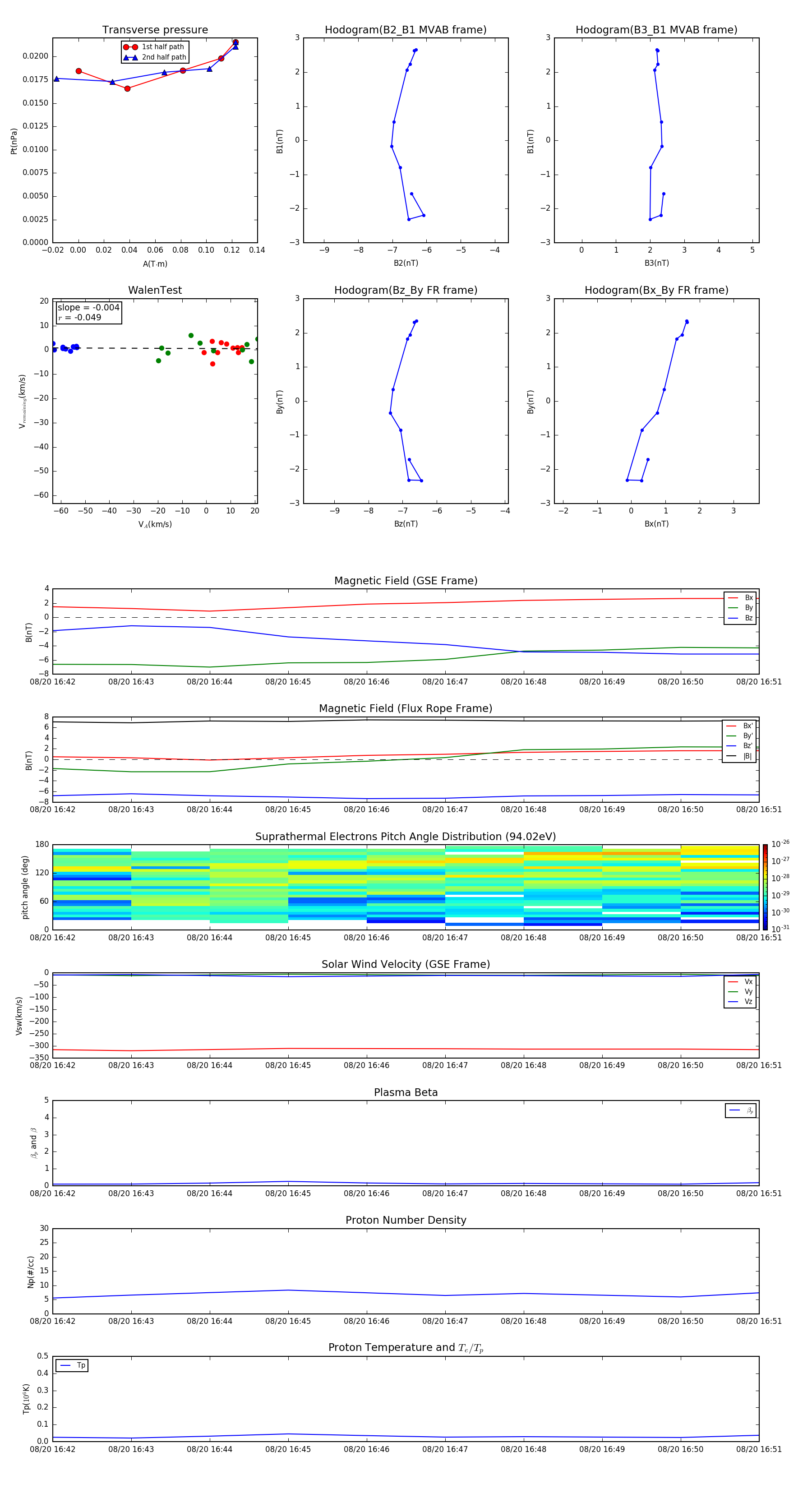
Task: Click the "Np(#/cc)" y-axis label
Action: point(31,1272)
